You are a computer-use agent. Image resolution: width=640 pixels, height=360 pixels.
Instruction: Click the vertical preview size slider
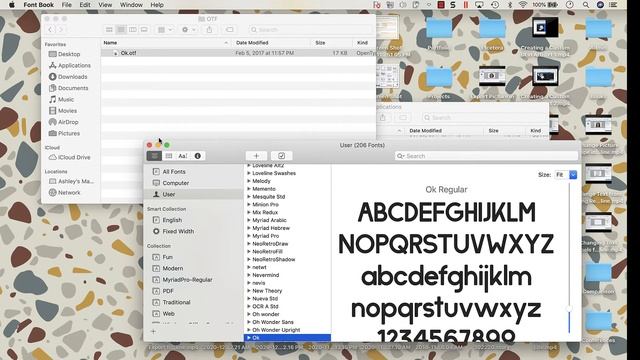(569, 309)
